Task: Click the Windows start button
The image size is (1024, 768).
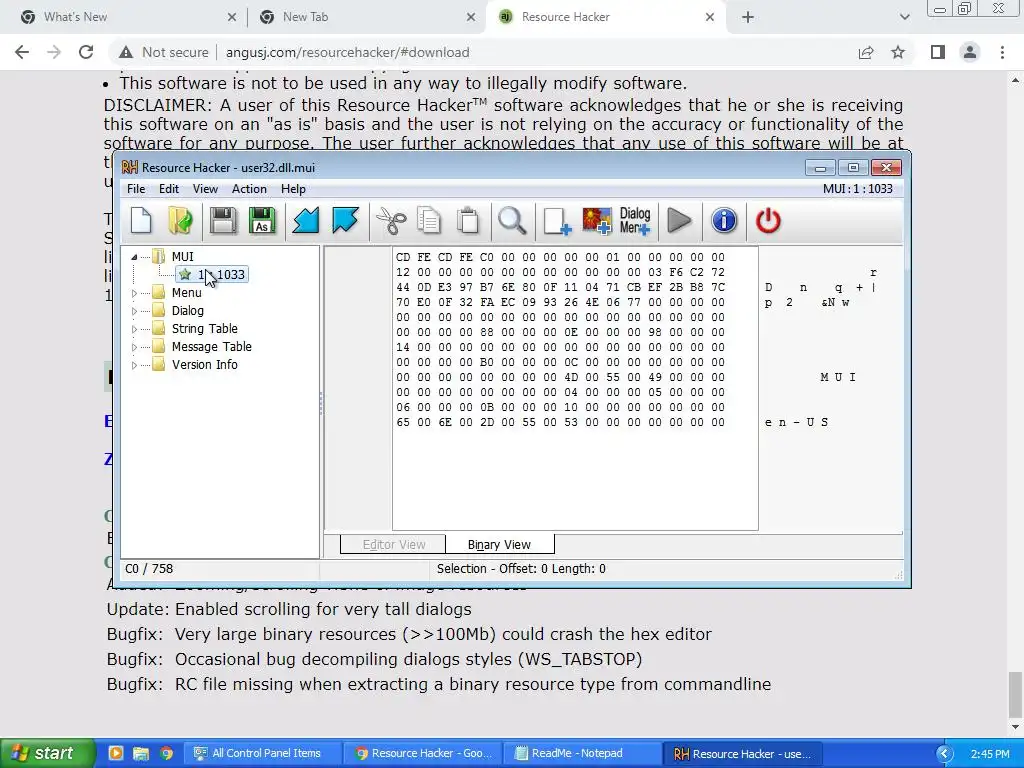Action: 46,754
